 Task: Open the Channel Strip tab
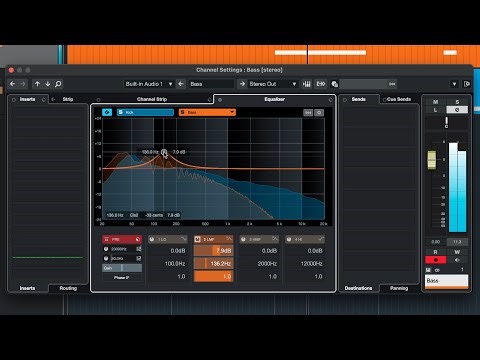[152, 99]
